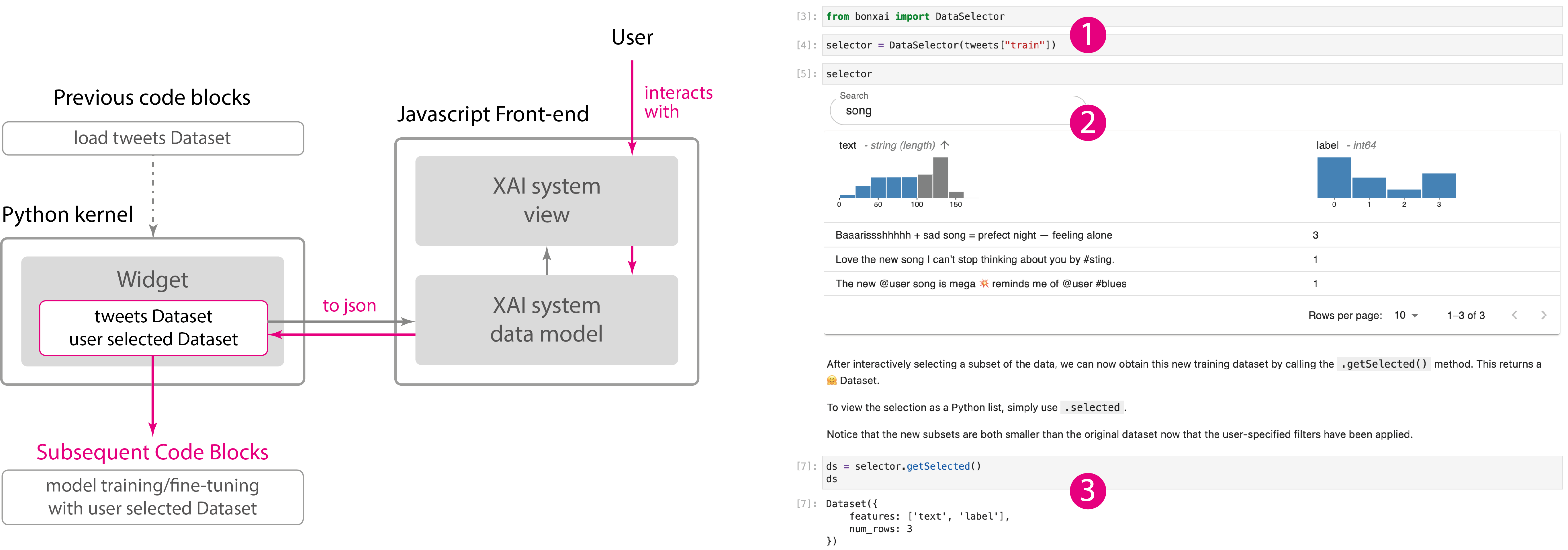Click the "XAI system data model" box
Viewport: 1568px width, 550px height.
click(547, 320)
